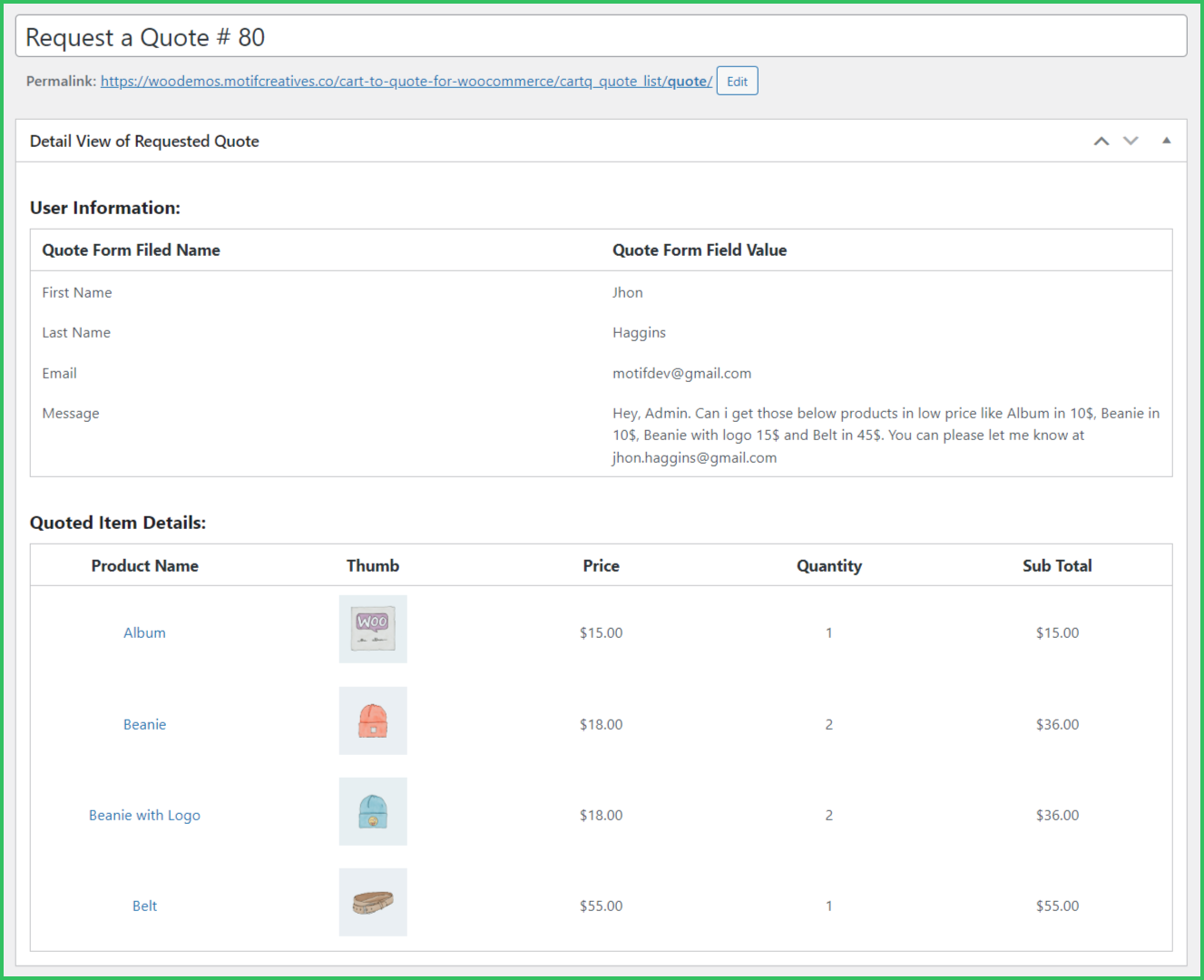1204x980 pixels.
Task: Click the move-down chevron in metabox header
Action: 1131,141
